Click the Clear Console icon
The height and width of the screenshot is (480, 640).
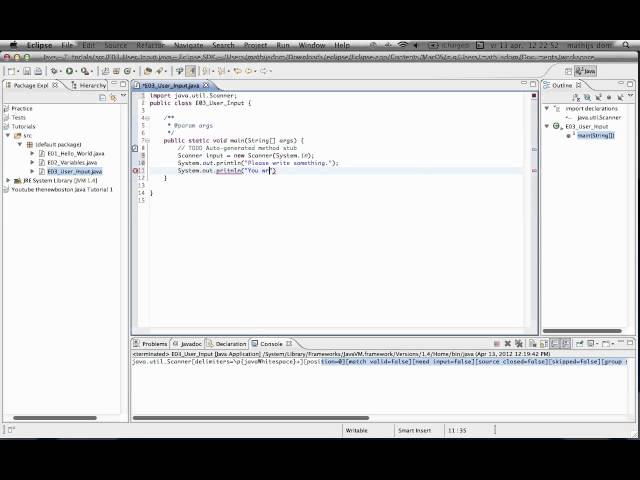point(533,344)
